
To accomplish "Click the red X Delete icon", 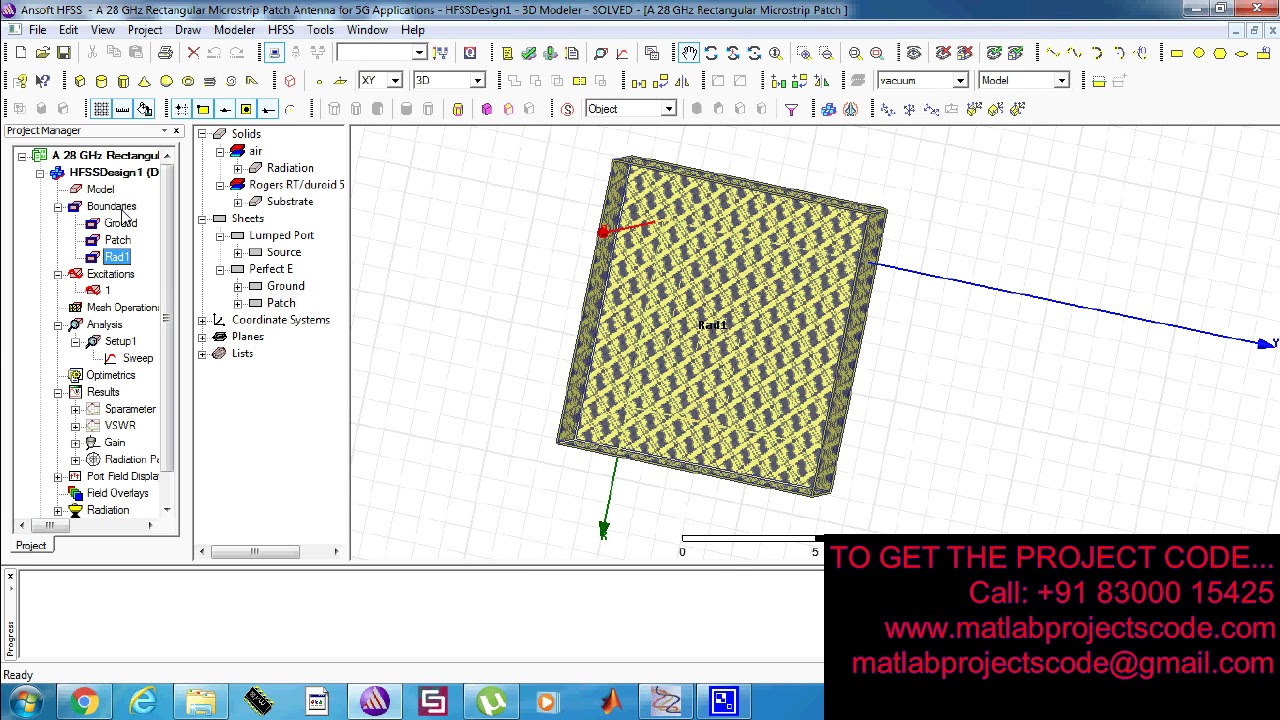I will pos(193,53).
